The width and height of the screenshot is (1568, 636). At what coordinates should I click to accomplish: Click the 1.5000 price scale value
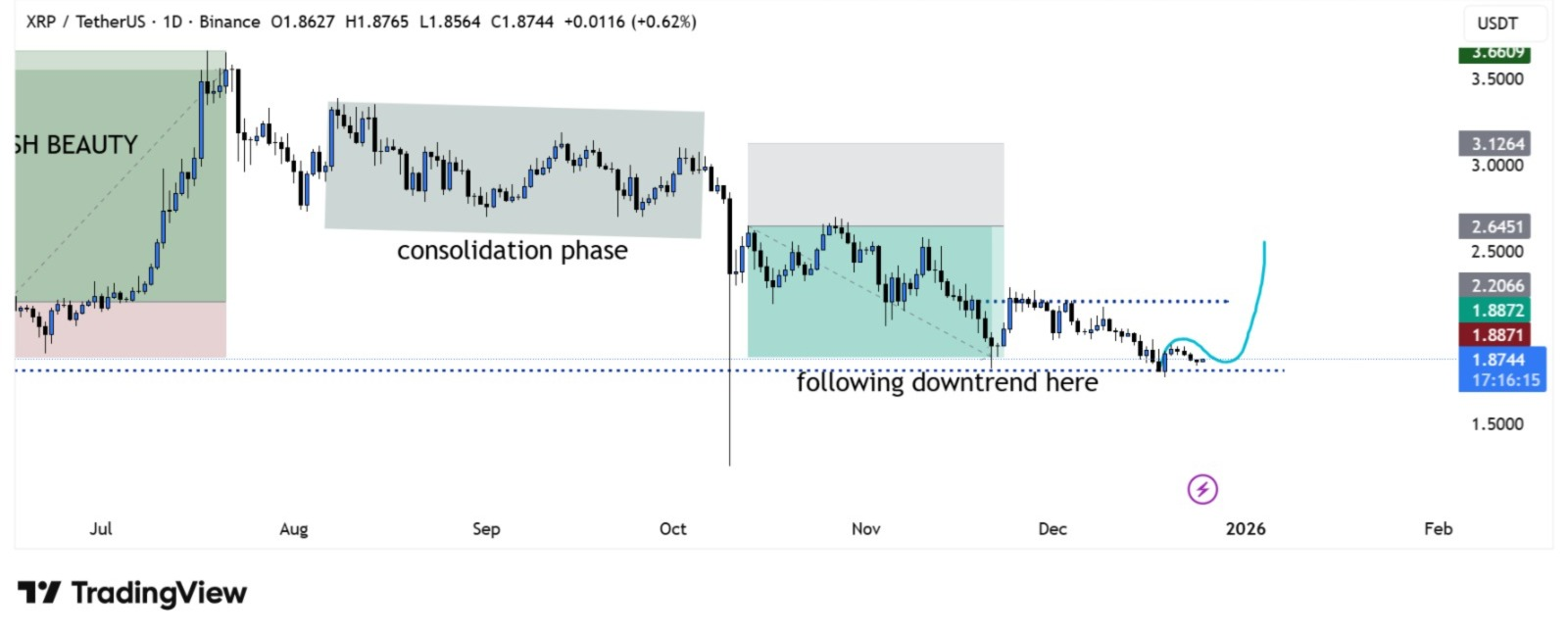click(x=1496, y=423)
